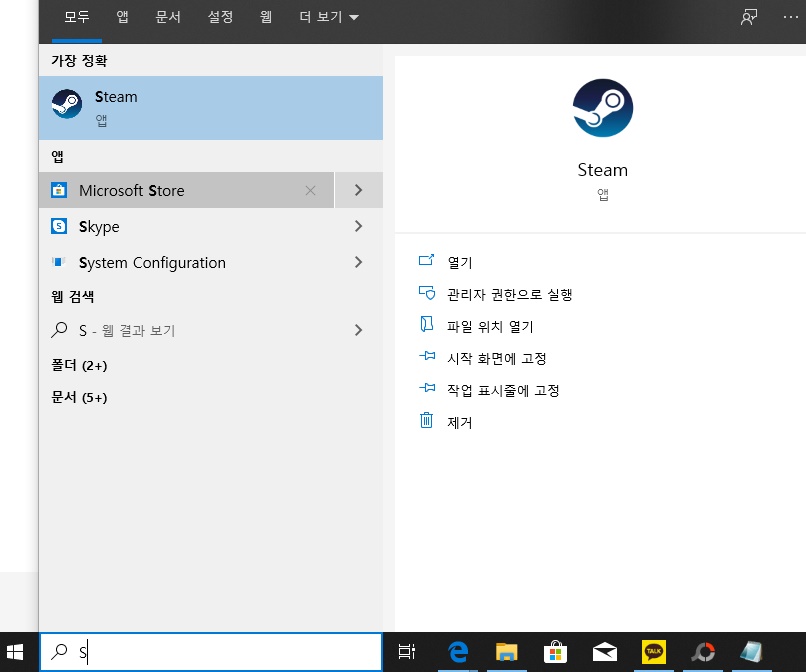Viewport: 806px width, 672px height.
Task: Open the 더 보기 dropdown filter
Action: click(x=329, y=17)
